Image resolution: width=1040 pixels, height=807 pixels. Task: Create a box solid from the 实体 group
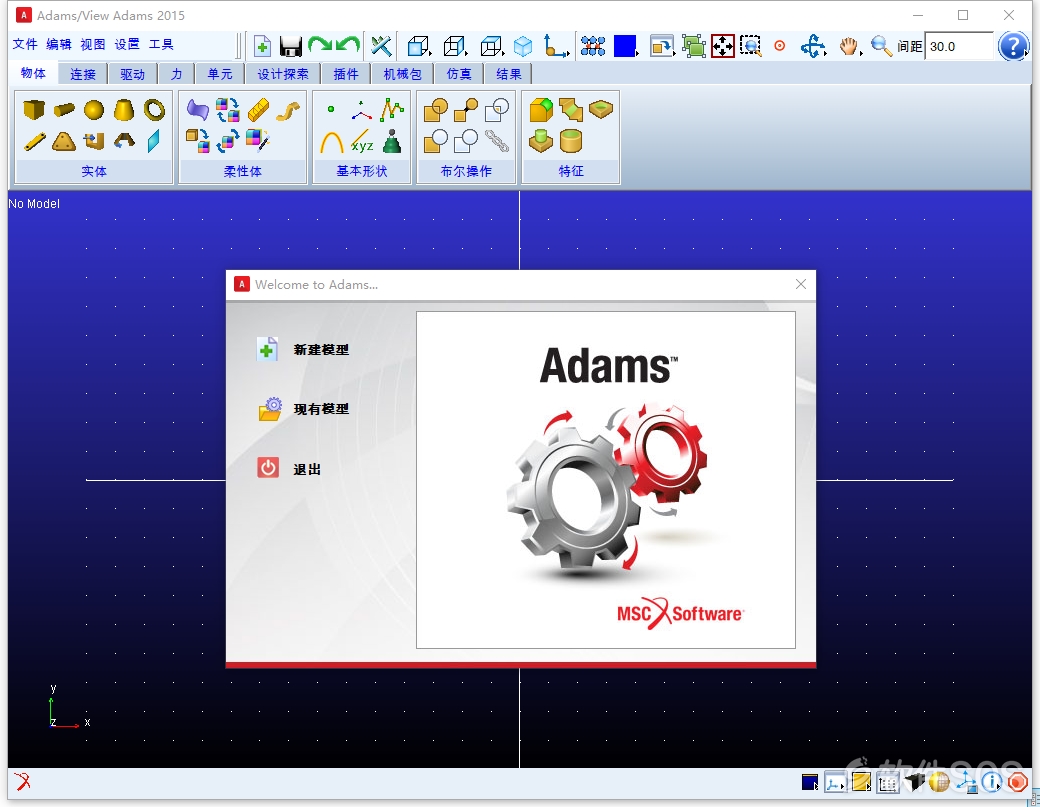coord(34,109)
